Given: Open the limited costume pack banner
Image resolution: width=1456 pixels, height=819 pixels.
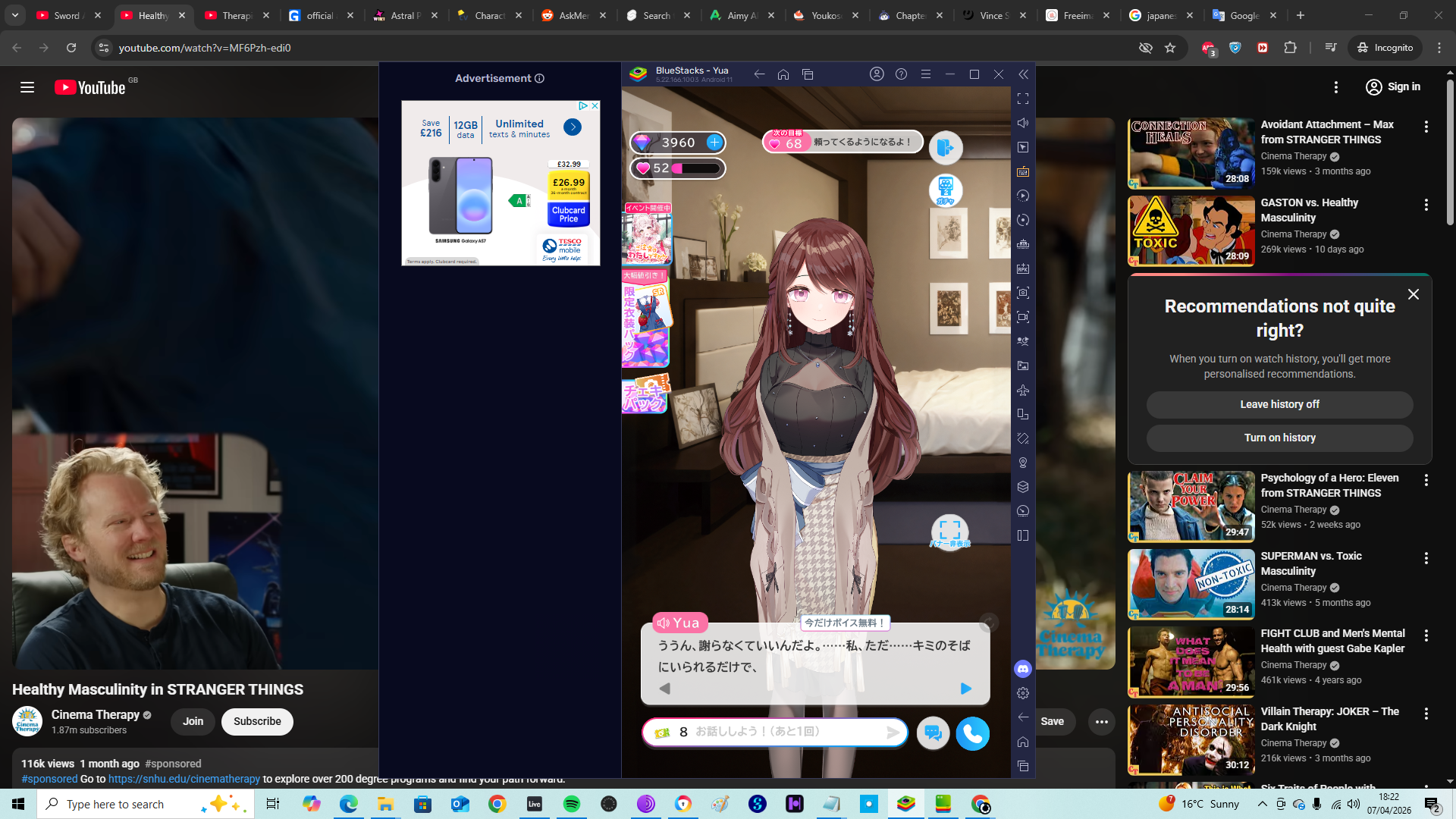Looking at the screenshot, I should pos(645,318).
